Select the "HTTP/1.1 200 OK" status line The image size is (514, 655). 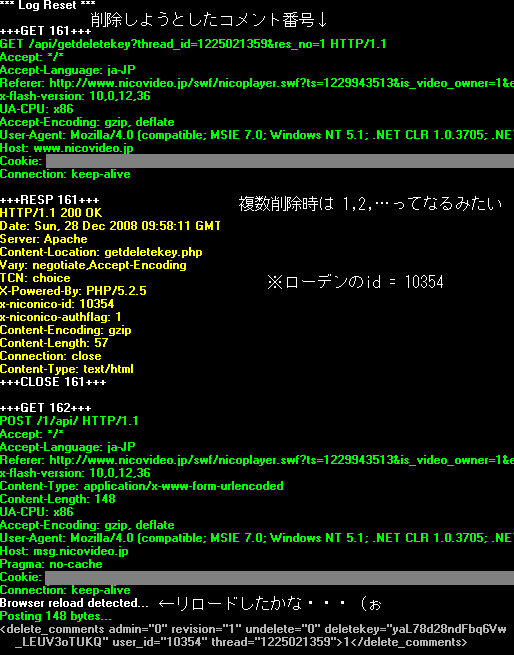[51, 213]
